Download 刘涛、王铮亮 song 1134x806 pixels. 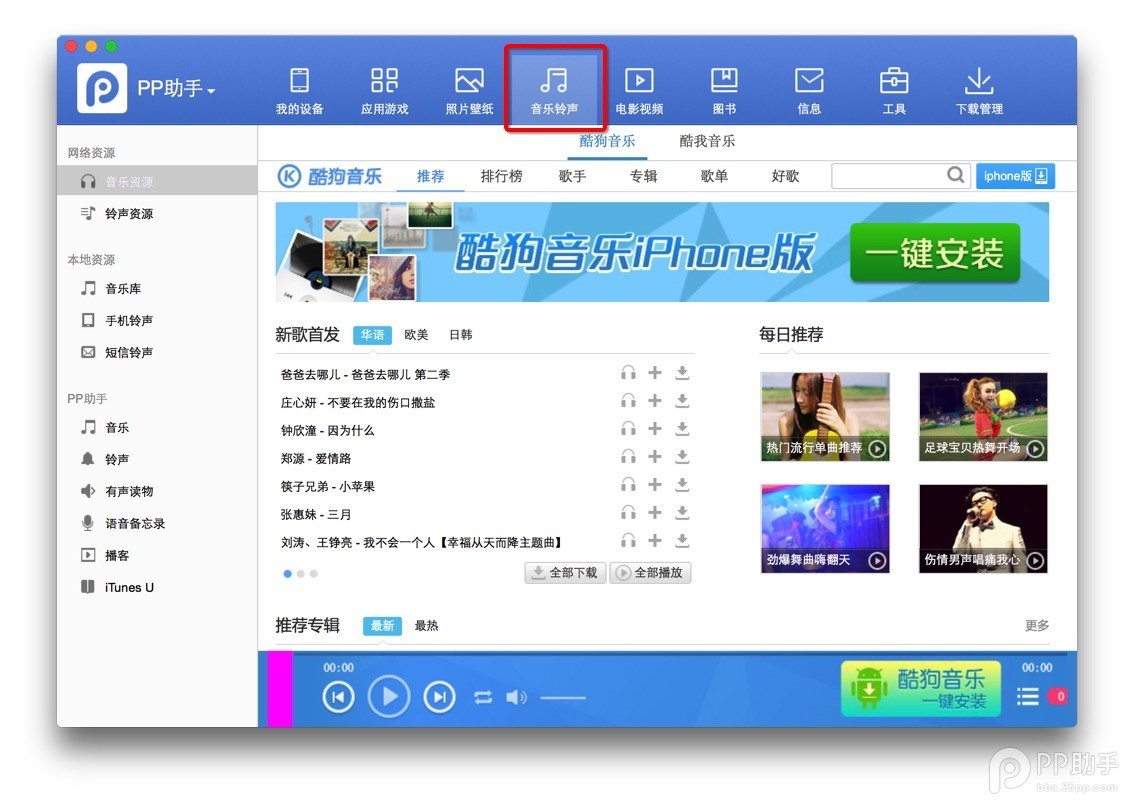pyautogui.click(x=682, y=540)
